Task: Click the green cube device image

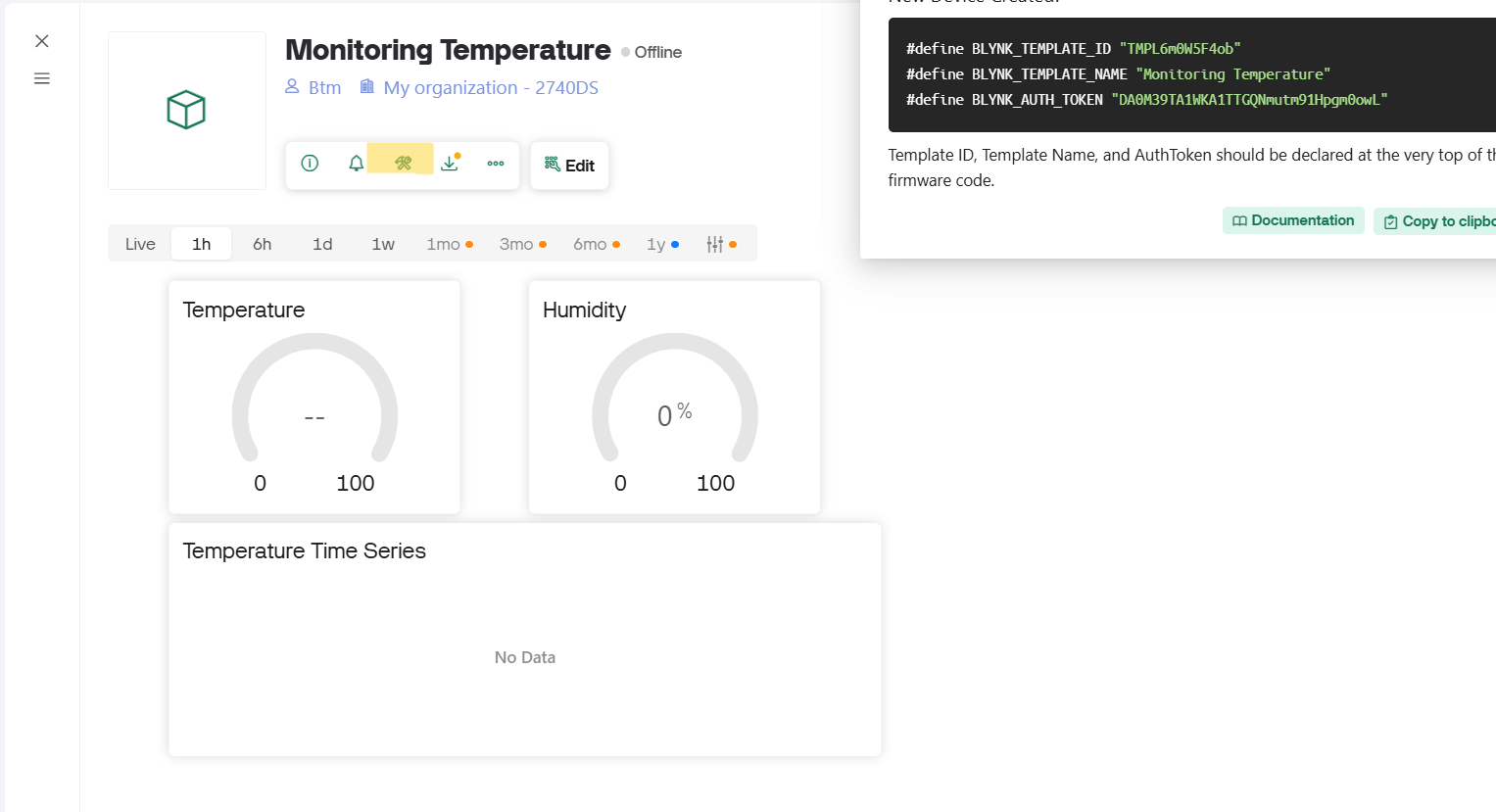Action: (186, 111)
